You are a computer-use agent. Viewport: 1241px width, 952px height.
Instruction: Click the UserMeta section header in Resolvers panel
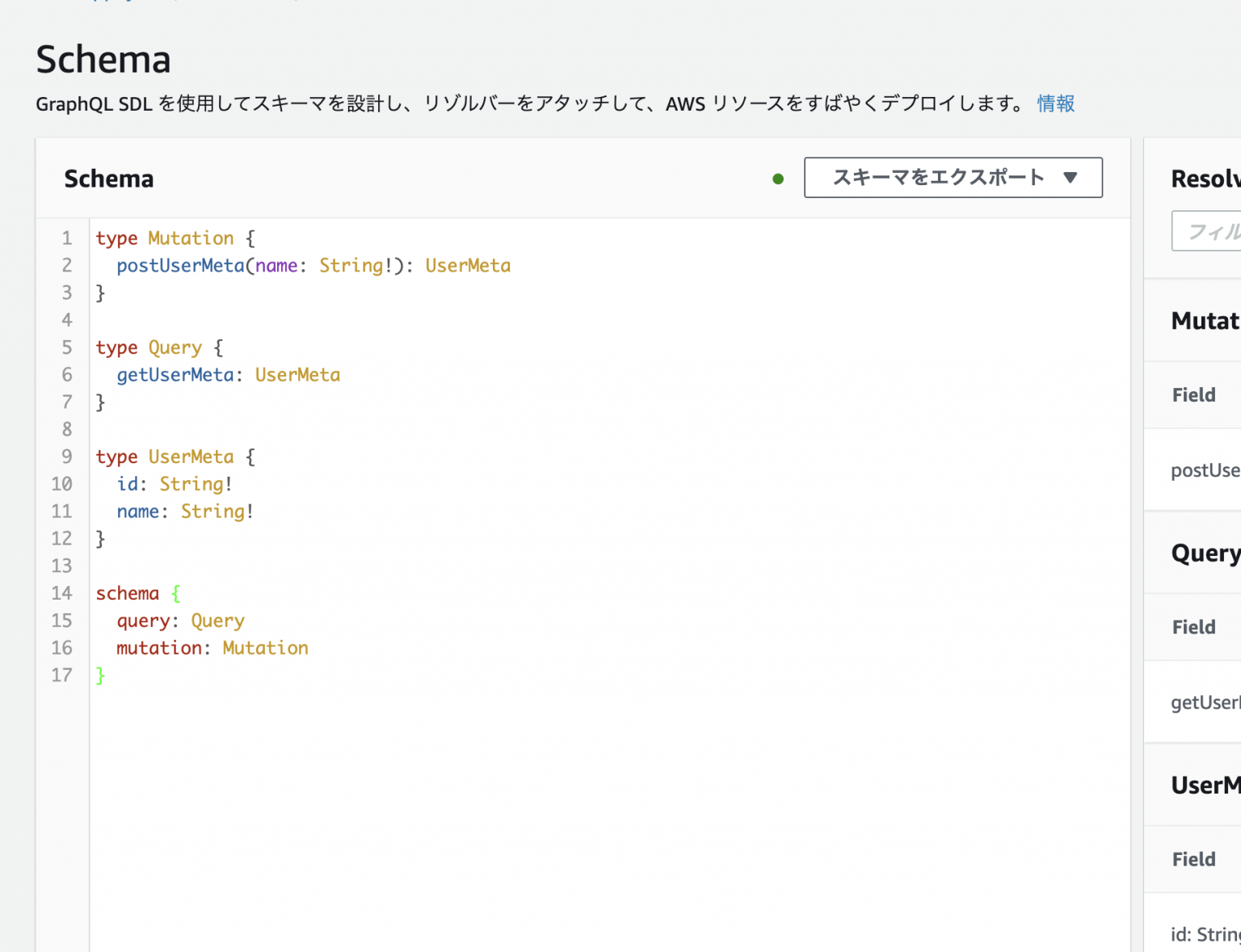[x=1205, y=784]
